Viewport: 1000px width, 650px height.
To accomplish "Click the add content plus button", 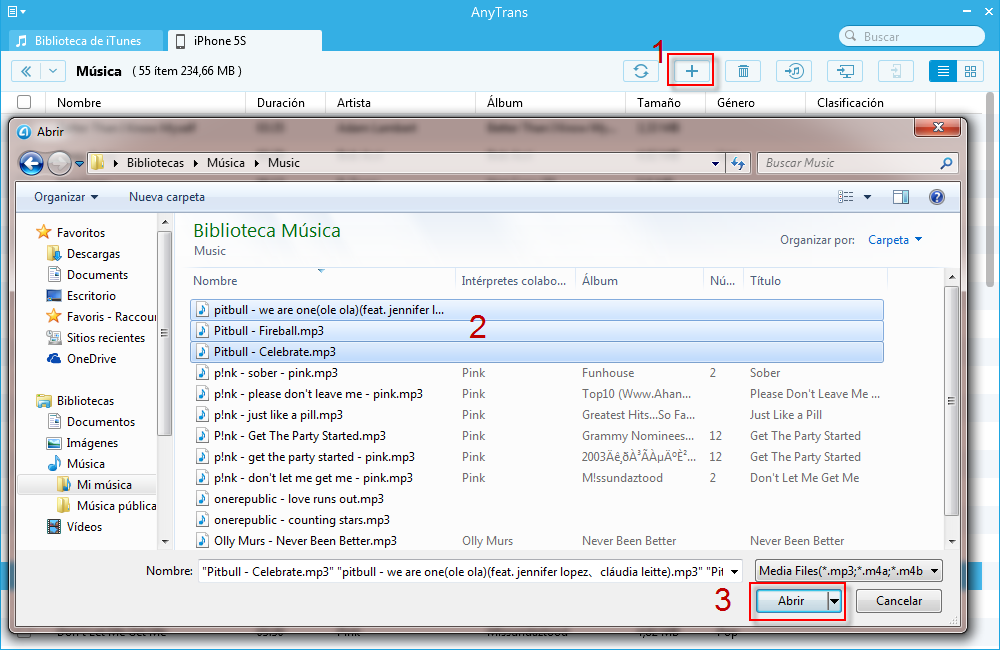I will [x=691, y=71].
